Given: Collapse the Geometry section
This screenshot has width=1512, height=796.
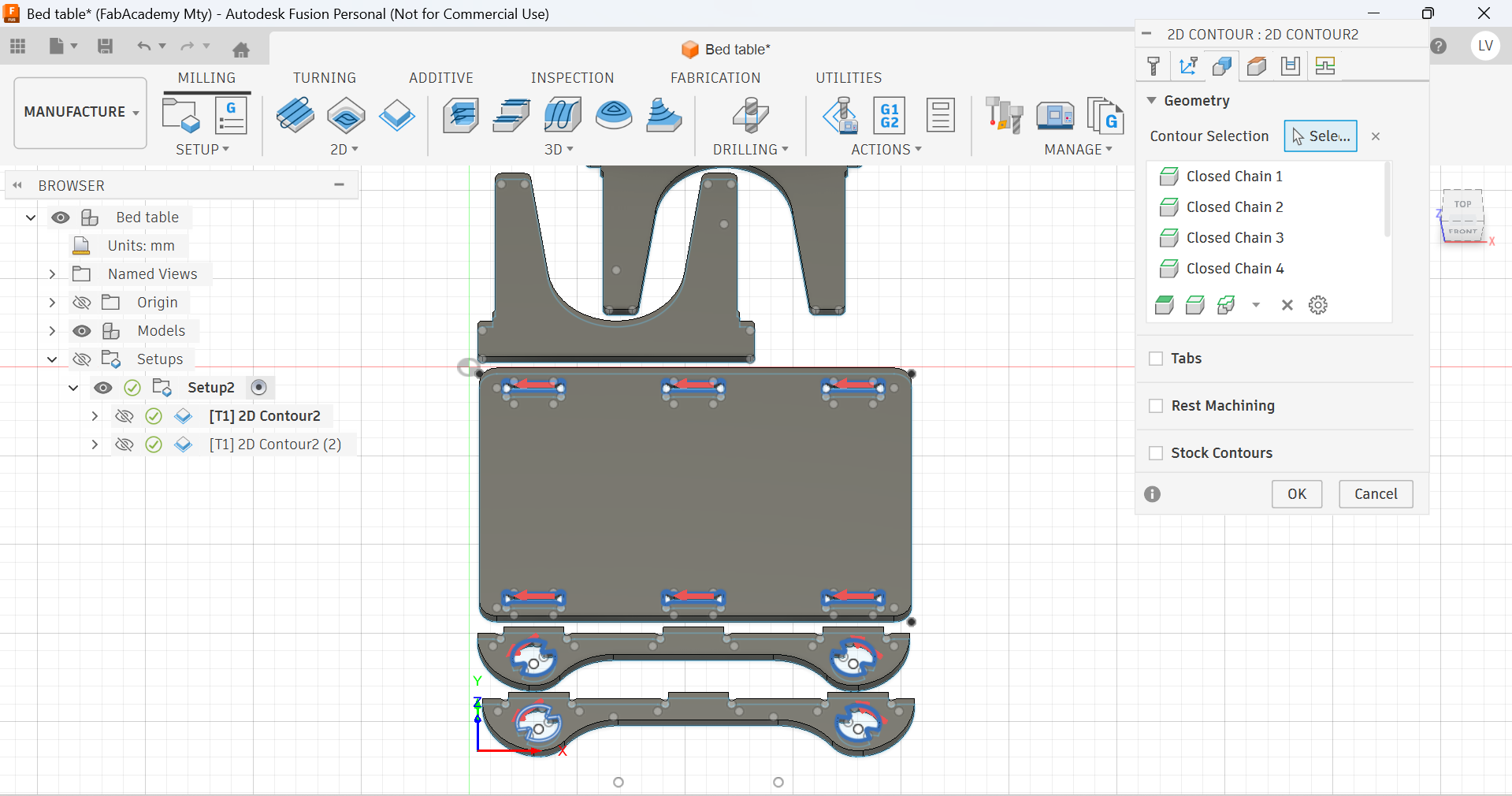Looking at the screenshot, I should pyautogui.click(x=1151, y=101).
